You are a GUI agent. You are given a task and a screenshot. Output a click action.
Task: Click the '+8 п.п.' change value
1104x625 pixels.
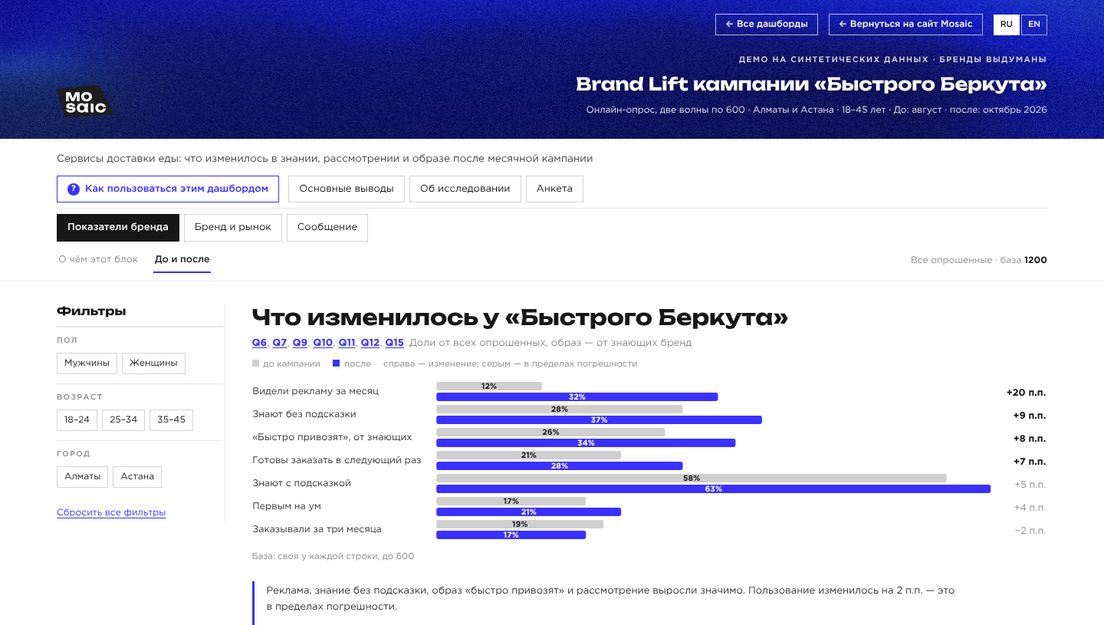1029,438
